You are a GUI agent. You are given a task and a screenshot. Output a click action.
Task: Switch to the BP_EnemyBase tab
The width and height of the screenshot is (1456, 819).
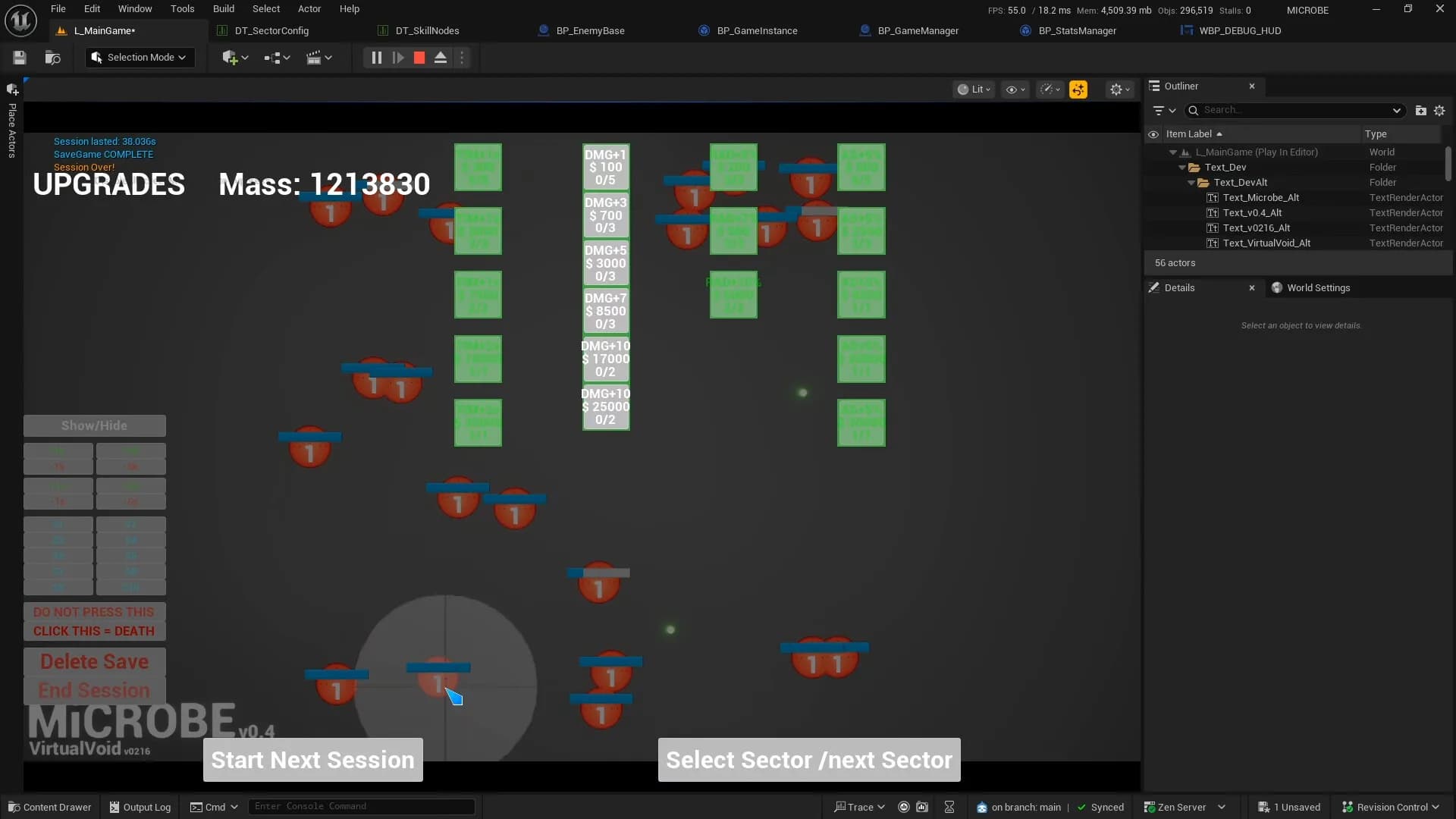[590, 31]
